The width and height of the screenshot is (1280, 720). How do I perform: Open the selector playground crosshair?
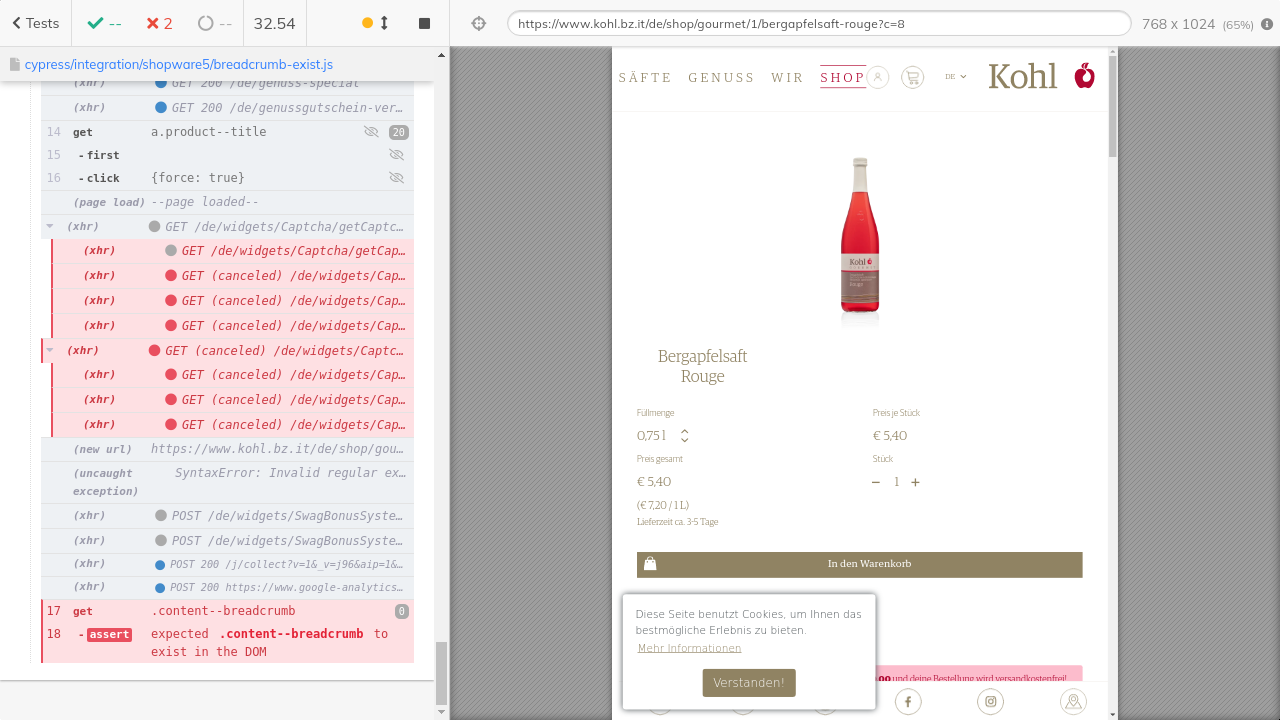point(478,23)
